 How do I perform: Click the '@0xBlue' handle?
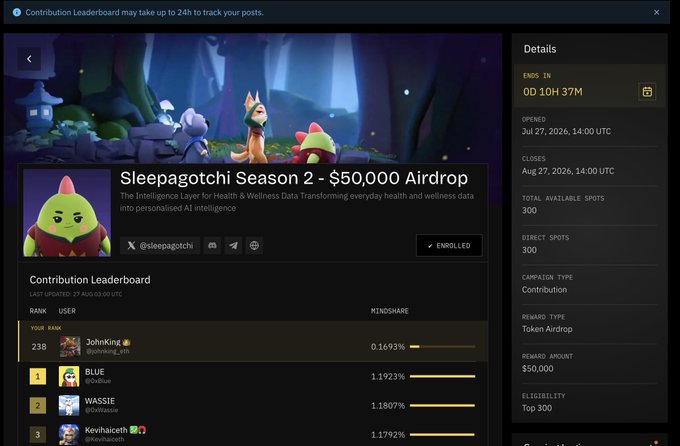98,381
